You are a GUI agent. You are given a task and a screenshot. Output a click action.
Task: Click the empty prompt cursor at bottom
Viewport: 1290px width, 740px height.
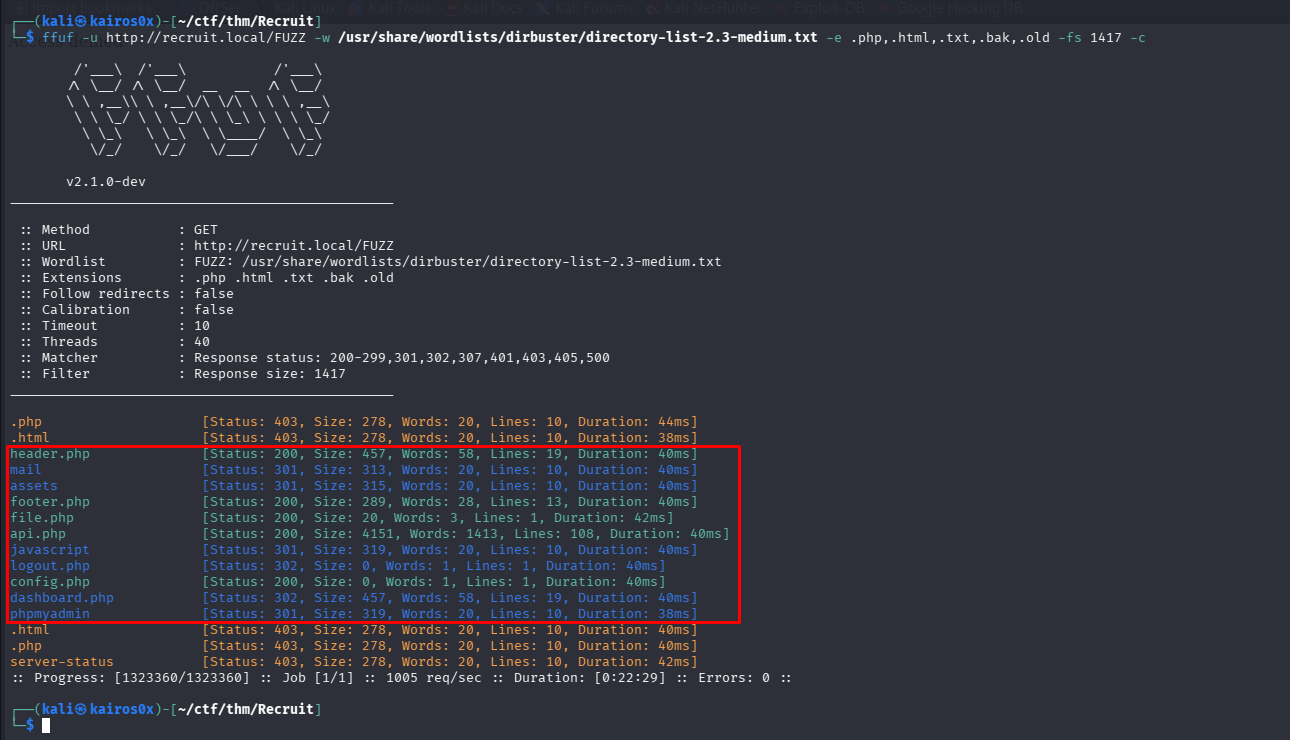click(x=46, y=725)
